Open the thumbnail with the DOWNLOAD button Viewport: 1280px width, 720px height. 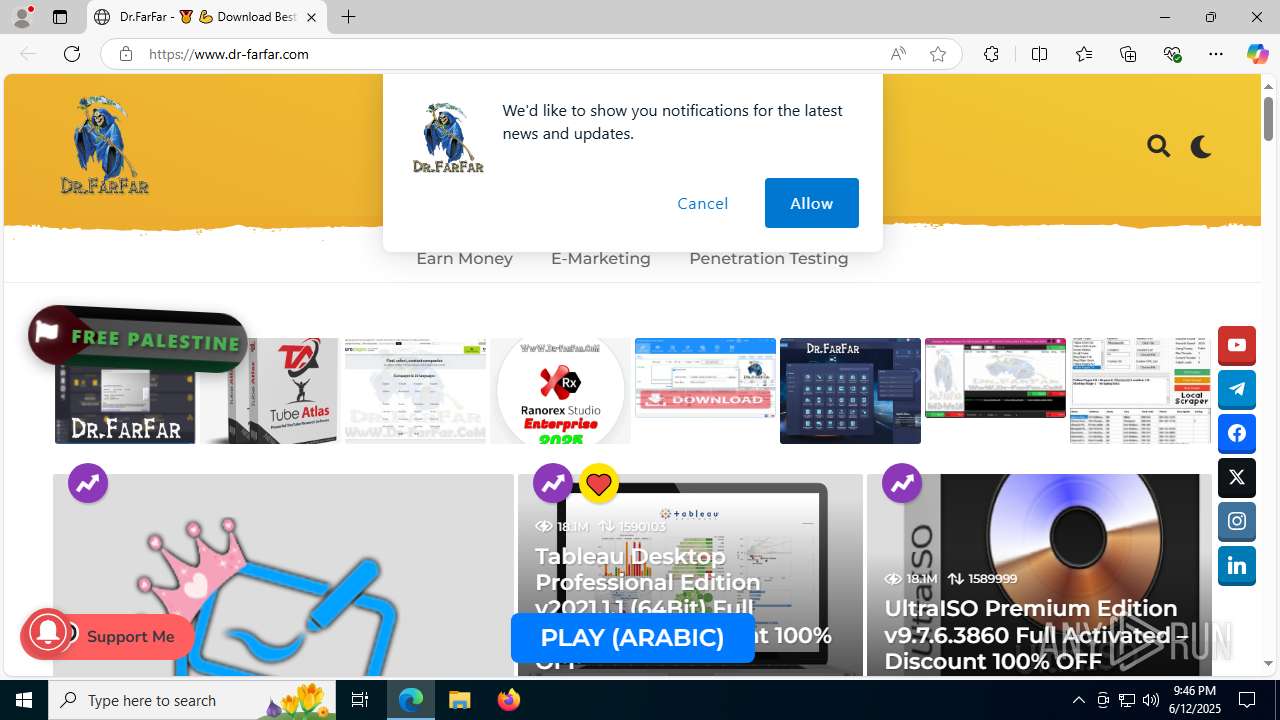coord(705,378)
